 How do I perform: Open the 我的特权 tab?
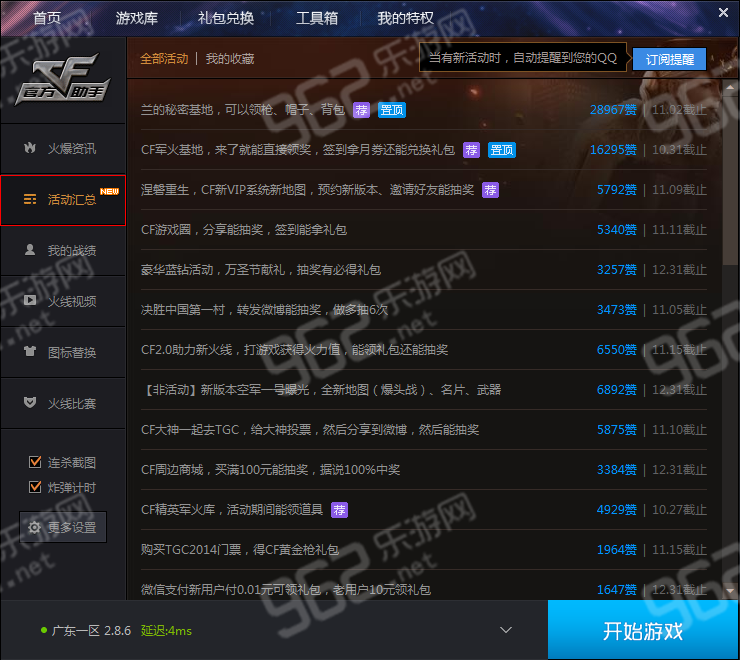coord(405,18)
